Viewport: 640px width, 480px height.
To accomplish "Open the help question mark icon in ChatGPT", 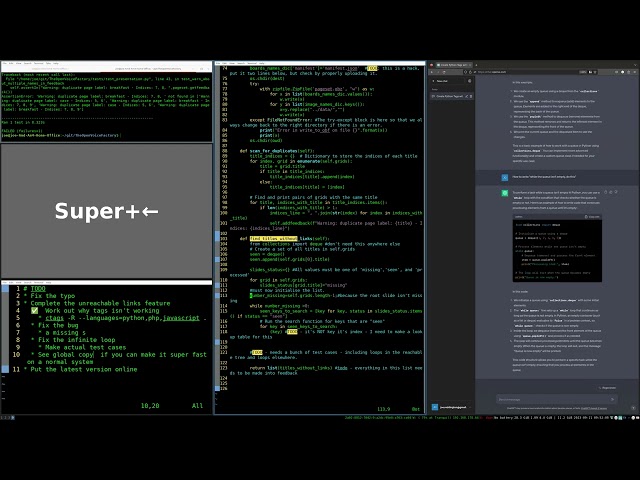I will [x=633, y=408].
